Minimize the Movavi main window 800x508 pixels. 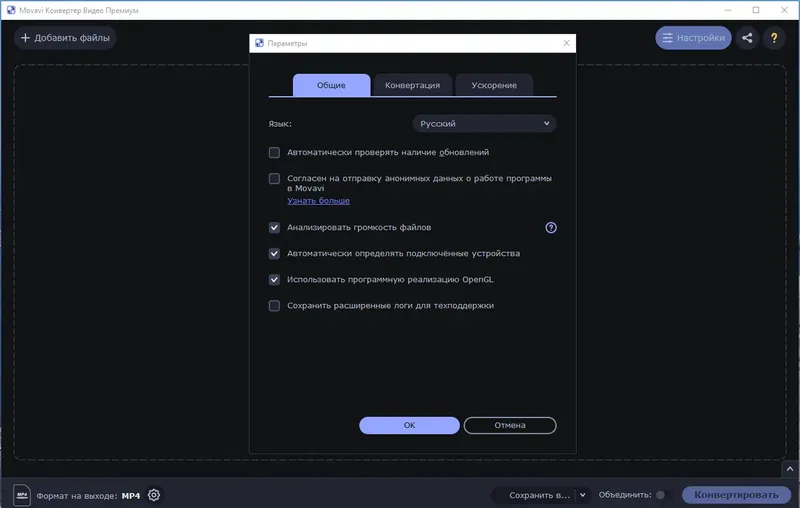coord(728,10)
